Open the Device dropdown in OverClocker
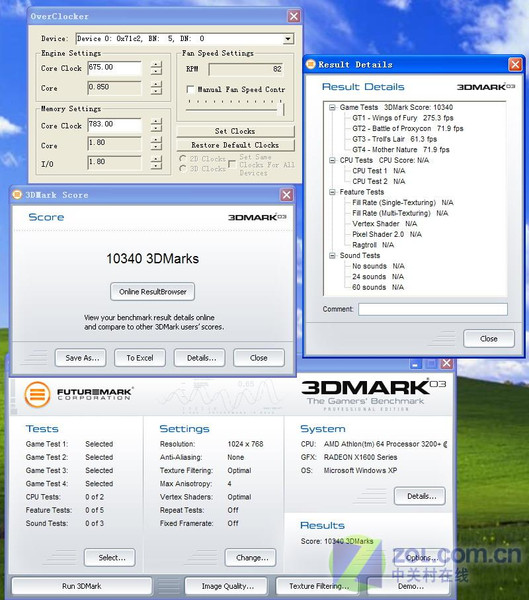Image resolution: width=529 pixels, height=600 pixels. point(288,39)
